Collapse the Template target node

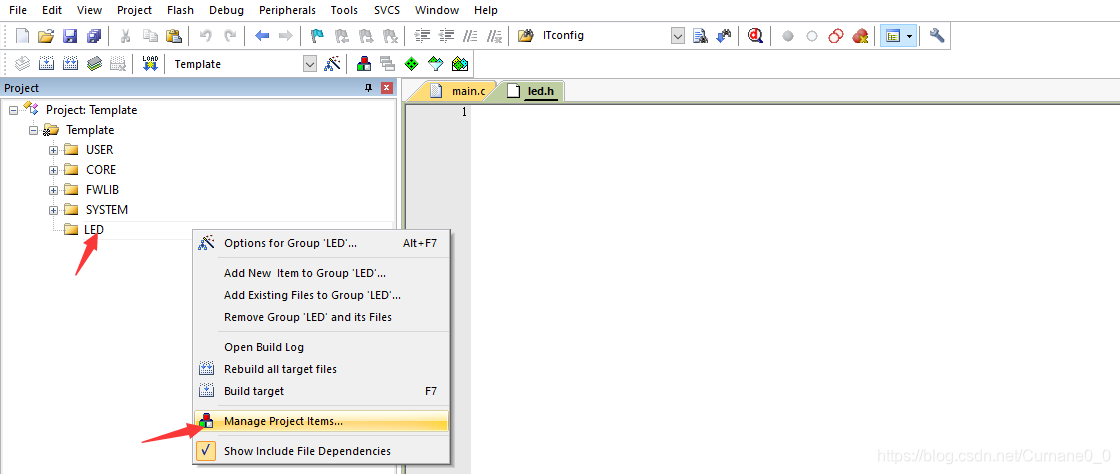point(33,130)
